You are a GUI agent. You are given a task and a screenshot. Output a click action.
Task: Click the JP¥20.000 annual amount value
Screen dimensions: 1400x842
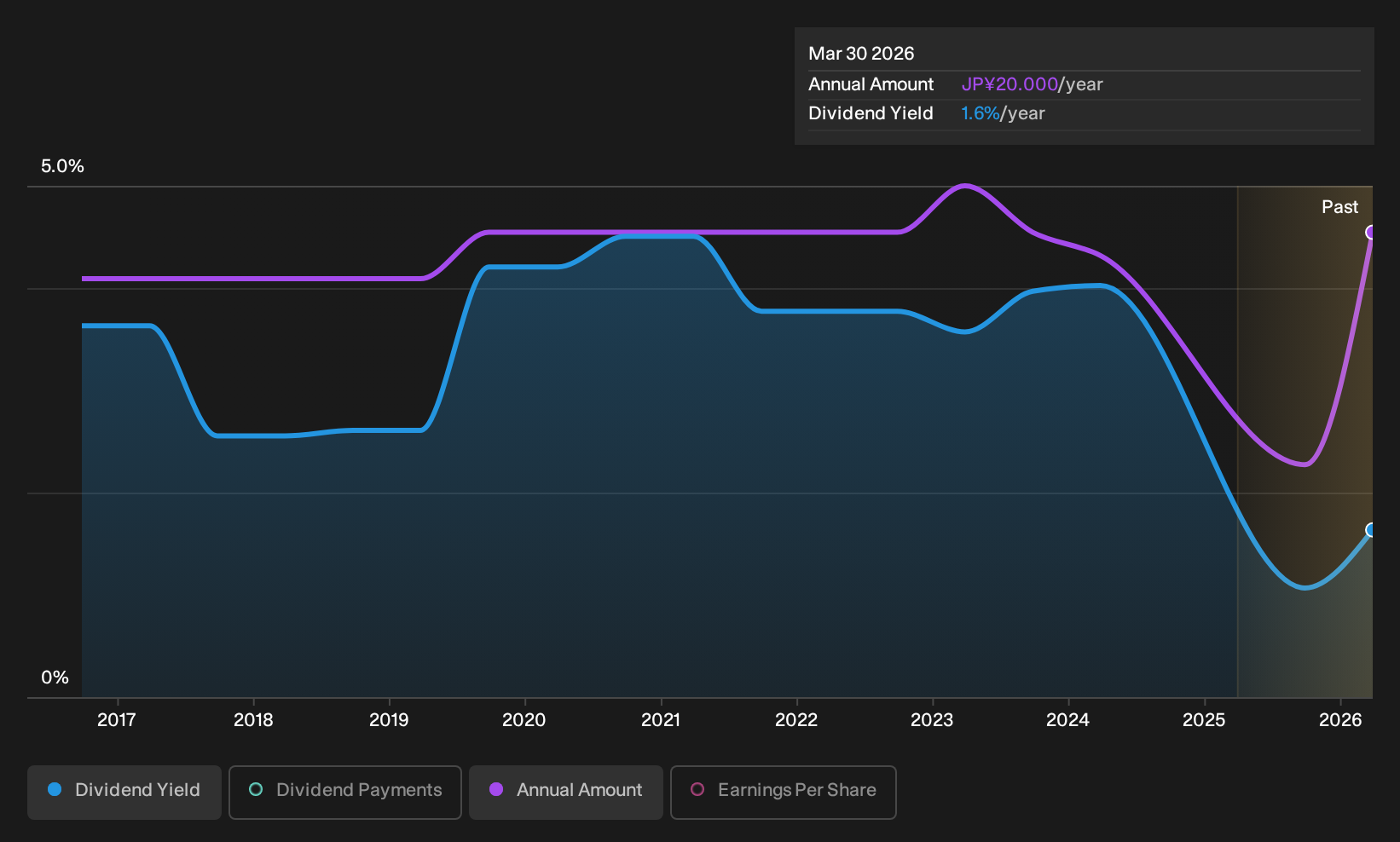1010,84
